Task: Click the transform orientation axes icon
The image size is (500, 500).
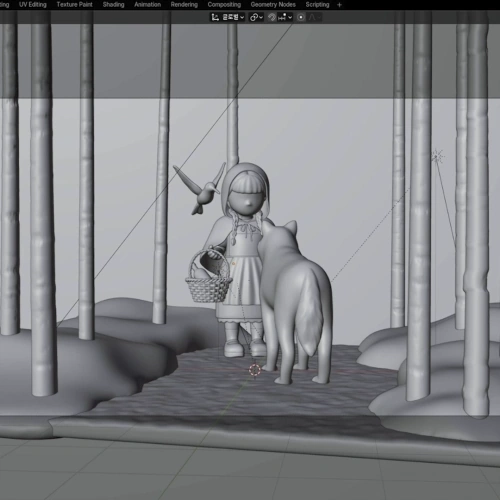Action: [x=215, y=17]
